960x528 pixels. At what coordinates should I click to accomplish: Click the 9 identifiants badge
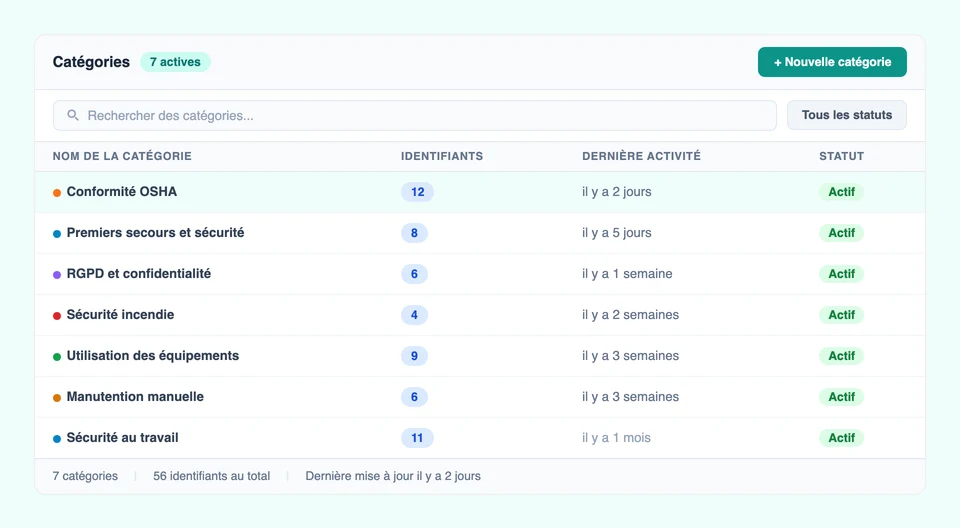[x=414, y=356]
